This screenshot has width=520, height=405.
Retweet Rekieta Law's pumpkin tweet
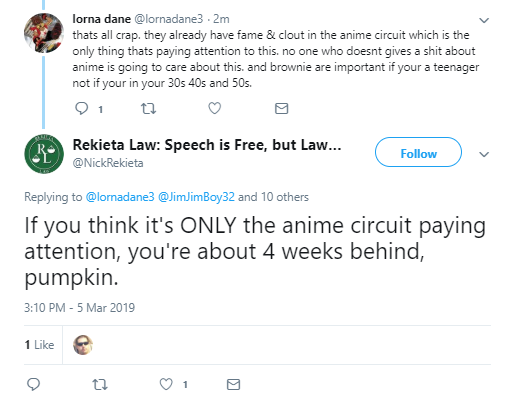(x=100, y=385)
